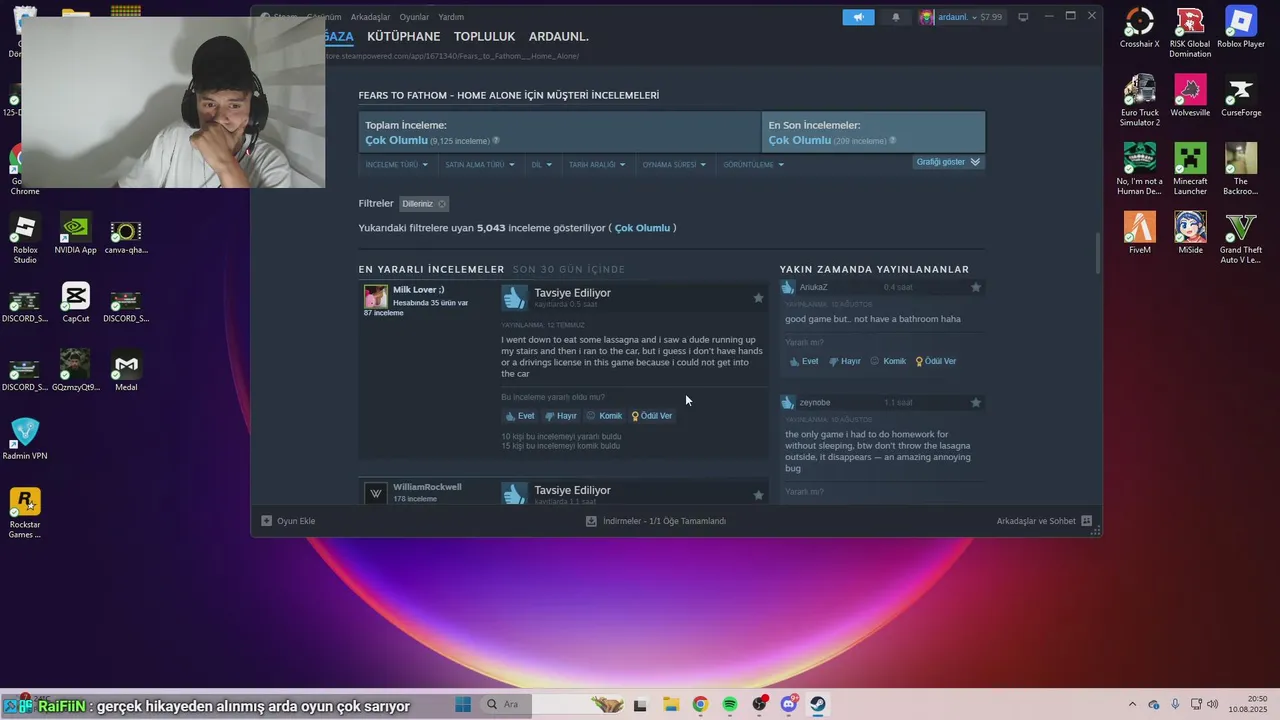The image size is (1280, 720).
Task: Open FiveM desktop icon
Action: coord(1139,233)
